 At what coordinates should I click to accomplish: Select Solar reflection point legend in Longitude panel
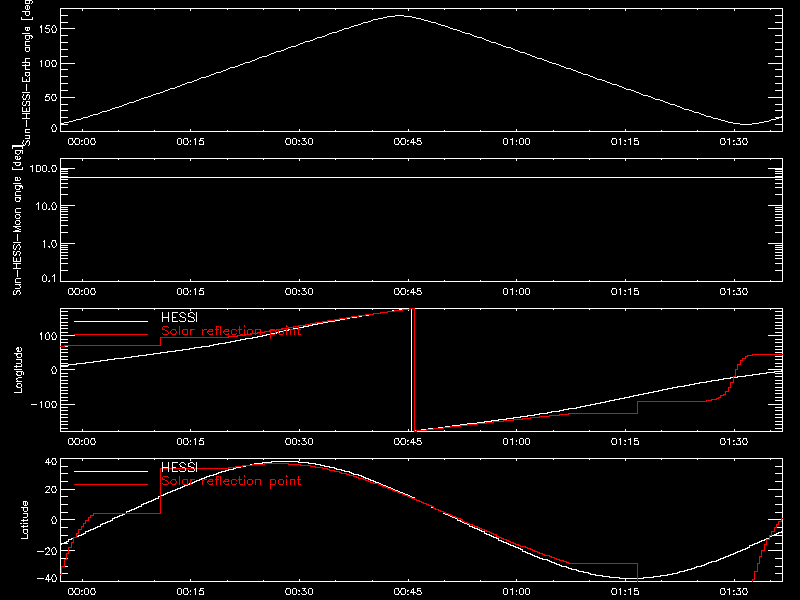(231, 331)
